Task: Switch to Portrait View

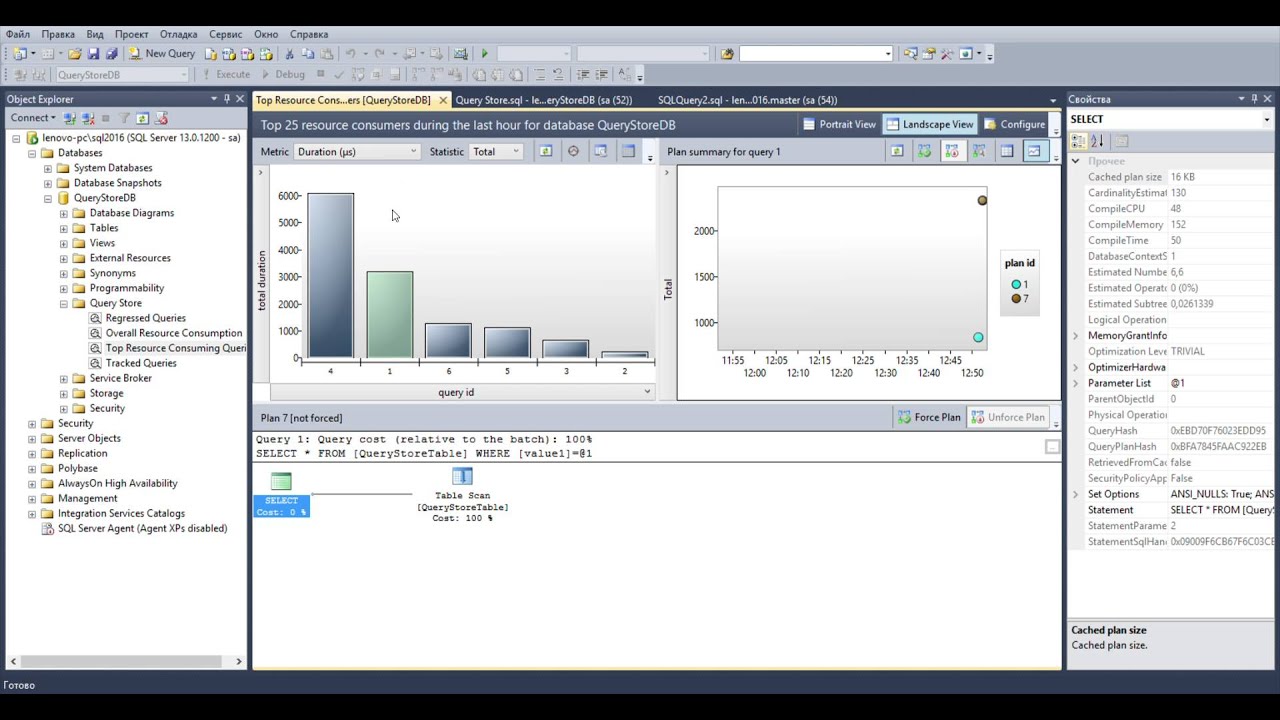Action: (x=839, y=125)
